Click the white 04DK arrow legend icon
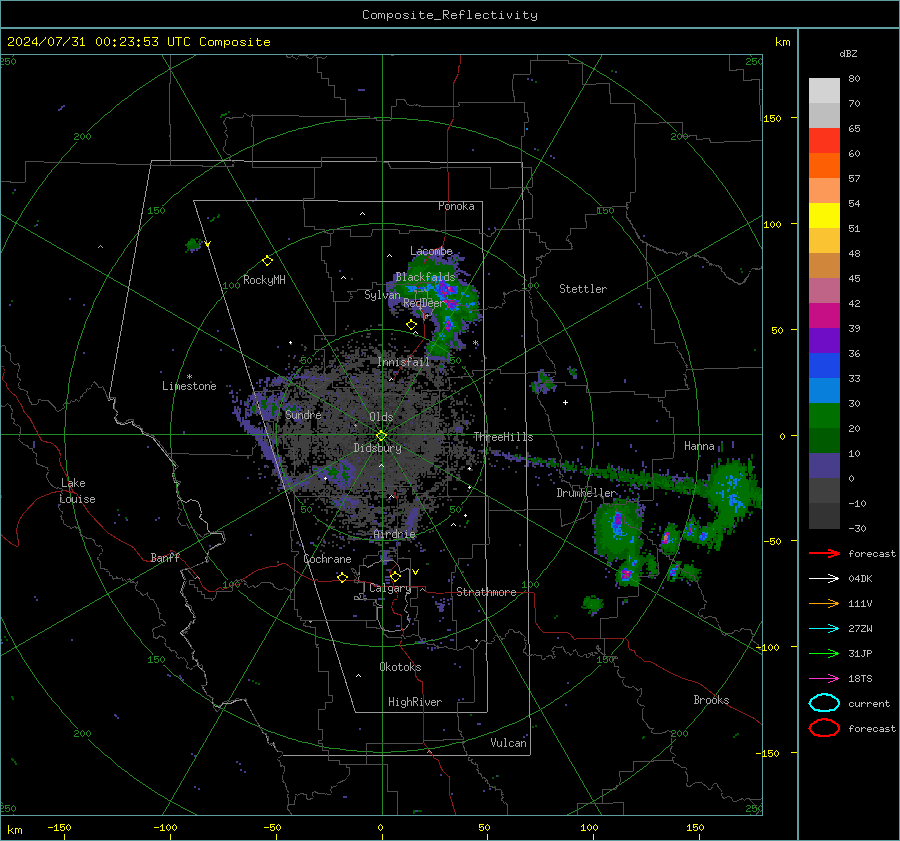The height and width of the screenshot is (841, 900). click(x=824, y=579)
